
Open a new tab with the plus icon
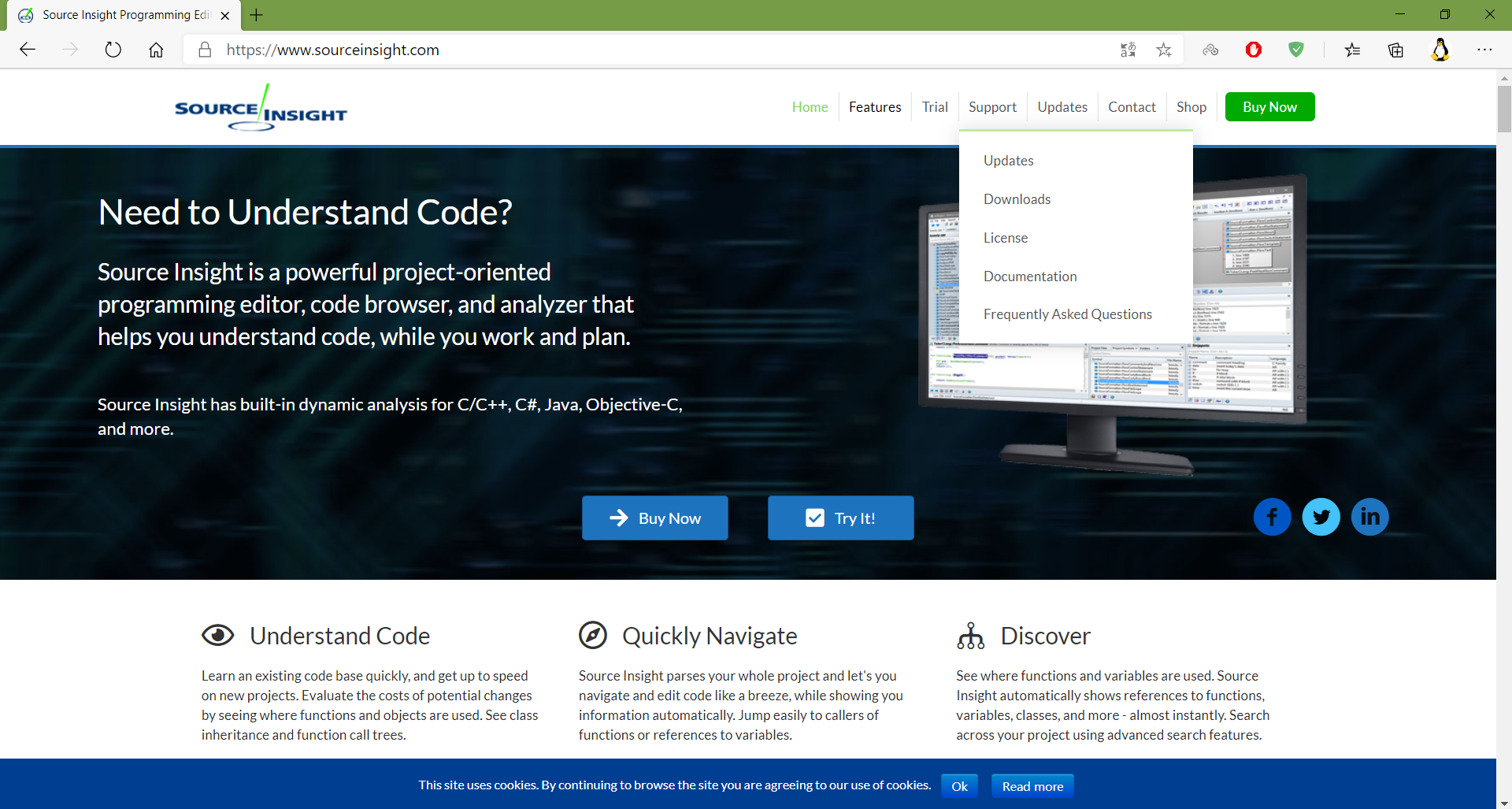(256, 15)
